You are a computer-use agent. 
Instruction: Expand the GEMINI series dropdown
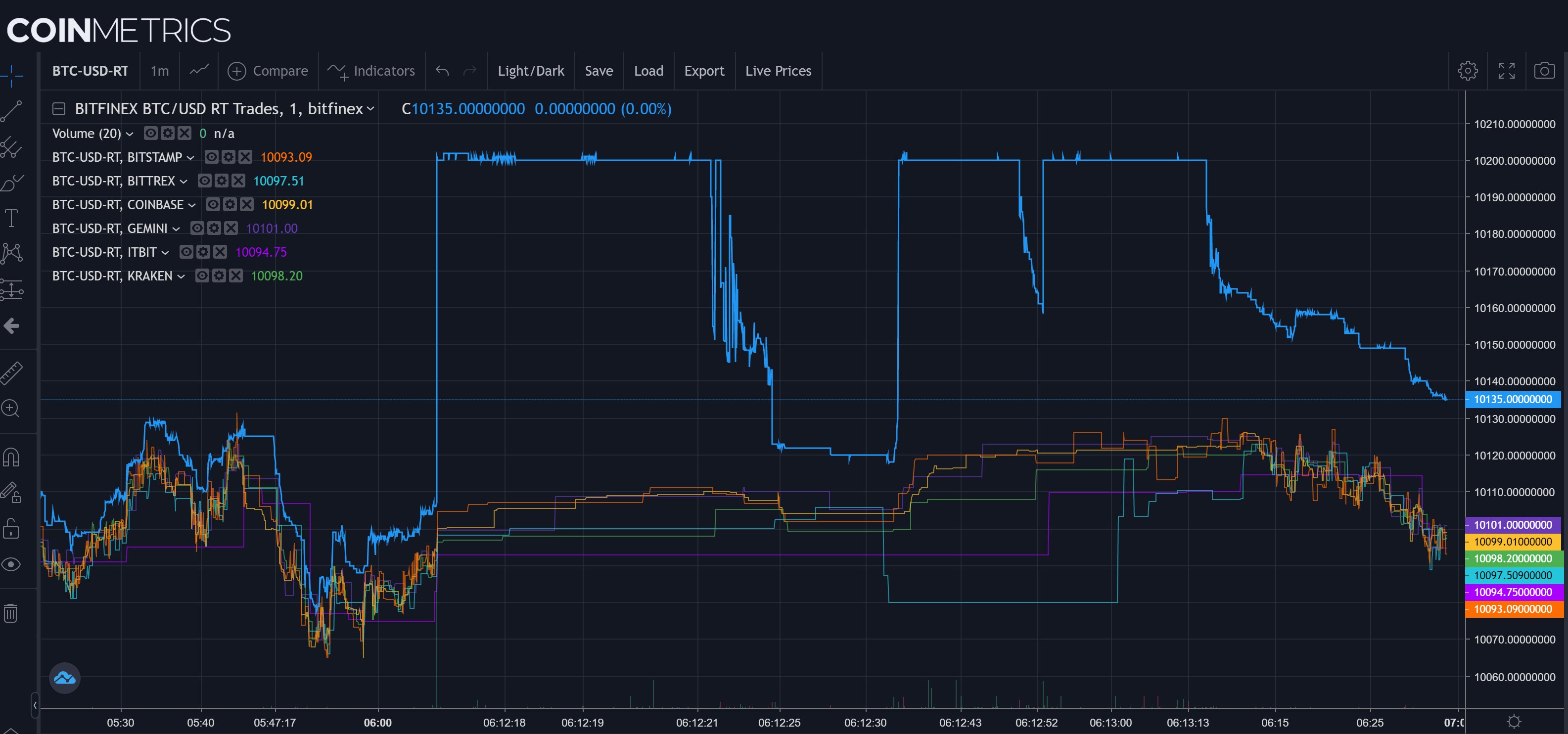(x=176, y=229)
